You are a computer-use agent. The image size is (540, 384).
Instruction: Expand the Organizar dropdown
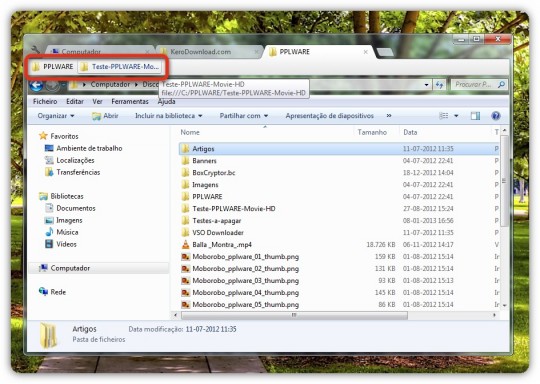pyautogui.click(x=56, y=116)
